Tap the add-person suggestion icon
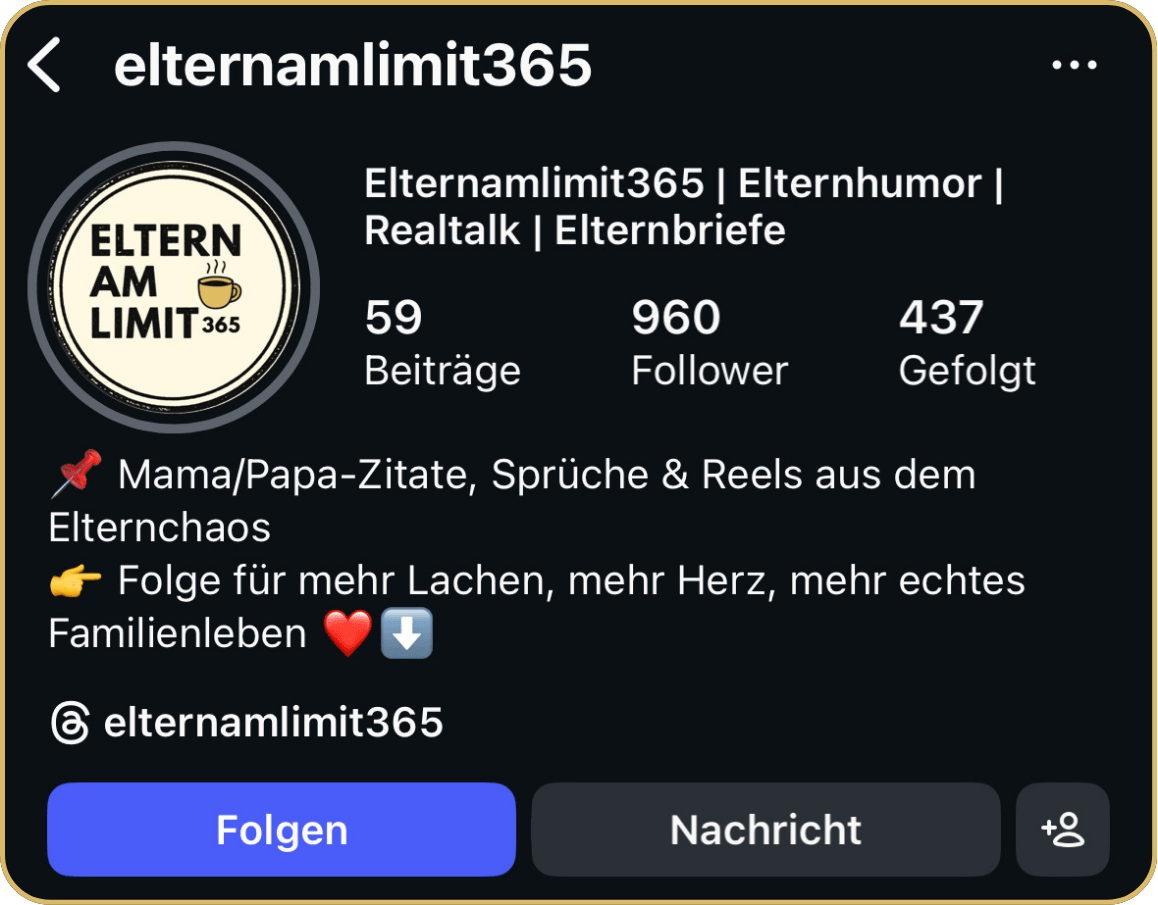Image resolution: width=1158 pixels, height=905 pixels. tap(1062, 829)
